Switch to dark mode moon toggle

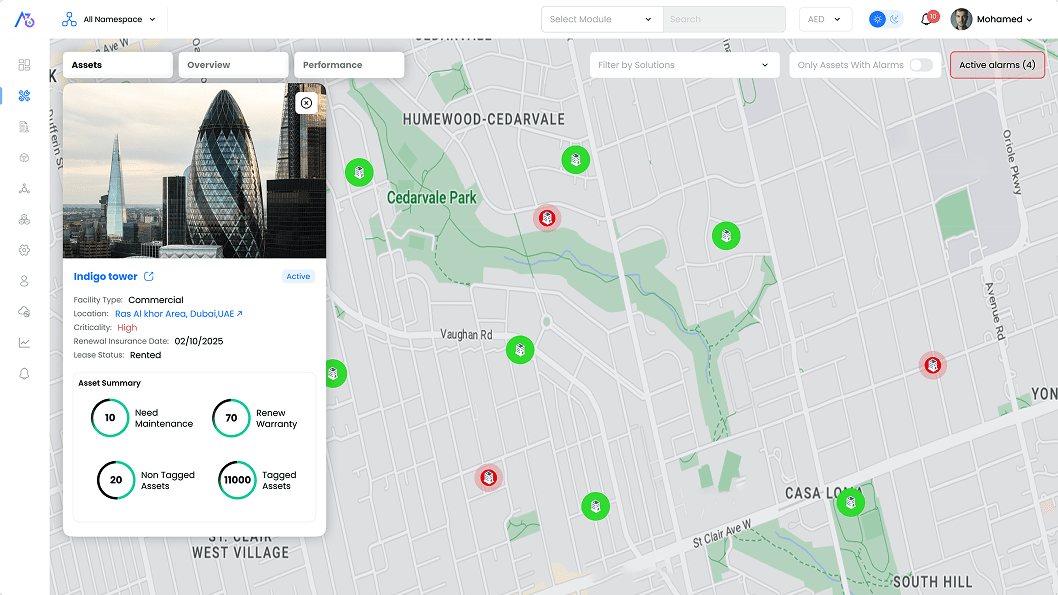(895, 19)
